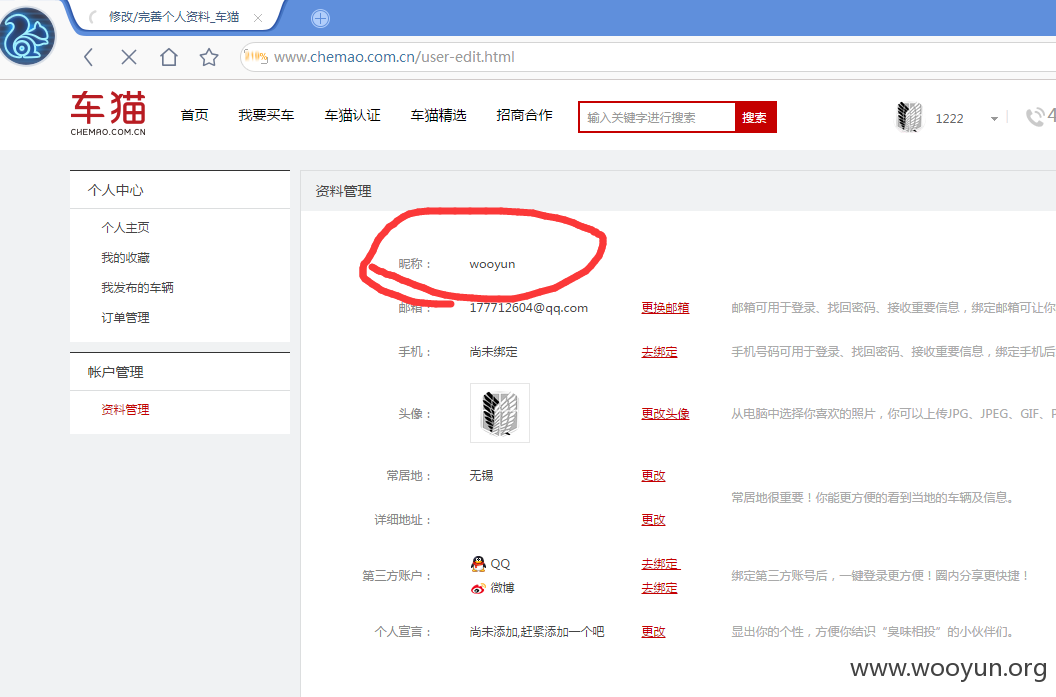This screenshot has height=697, width=1056.
Task: Click the 个人中心 sidebar heading
Action: (x=115, y=190)
